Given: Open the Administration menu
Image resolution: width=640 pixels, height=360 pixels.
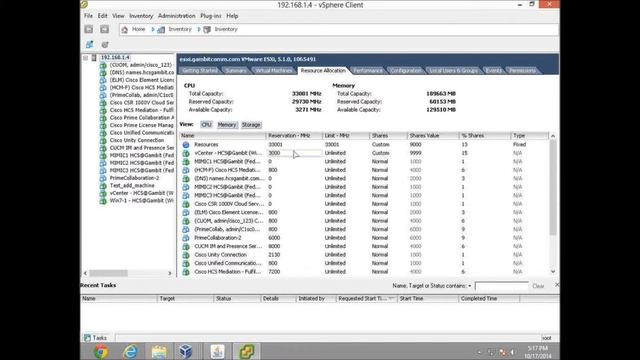Looking at the screenshot, I should 177,16.
